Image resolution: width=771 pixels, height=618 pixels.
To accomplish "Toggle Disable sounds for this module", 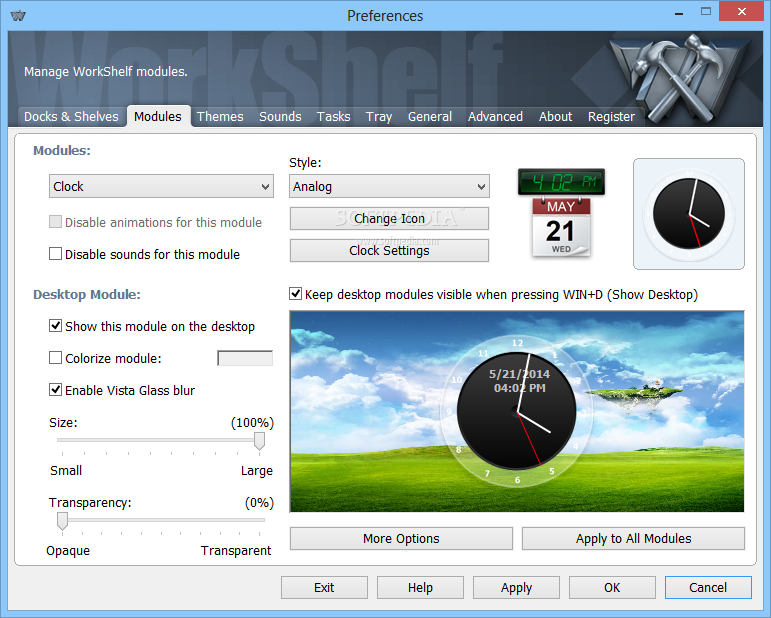I will (56, 254).
